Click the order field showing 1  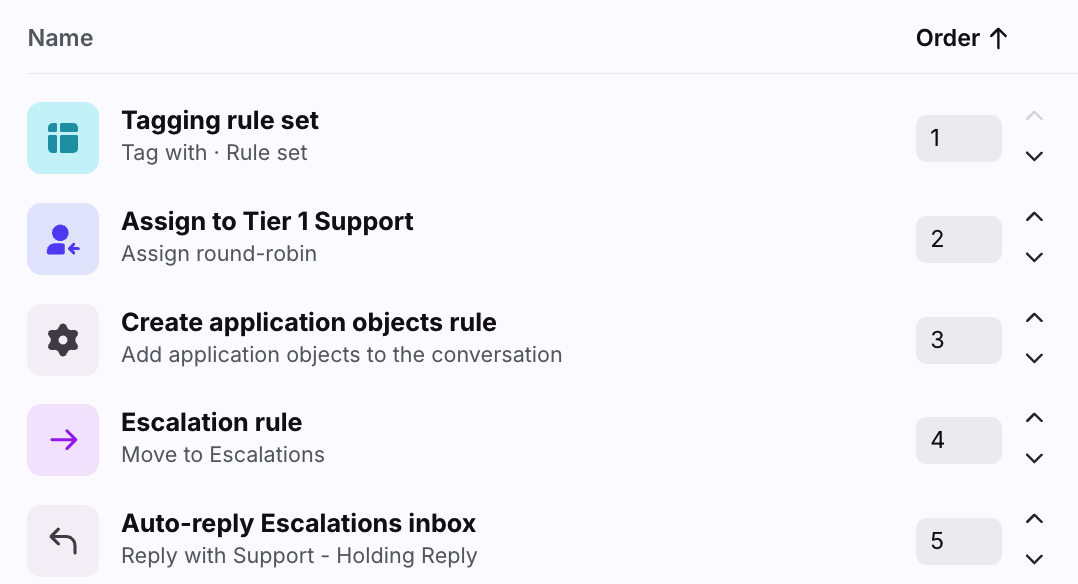(958, 138)
